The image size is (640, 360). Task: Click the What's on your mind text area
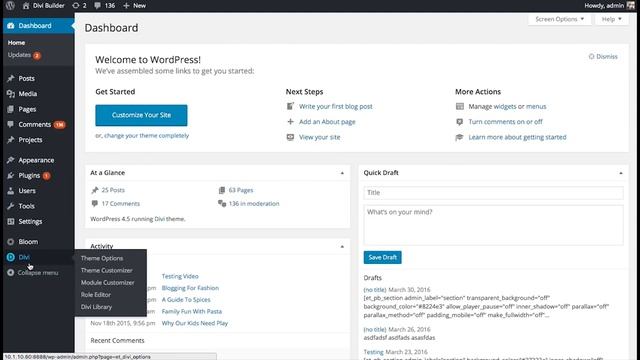coord(493,225)
